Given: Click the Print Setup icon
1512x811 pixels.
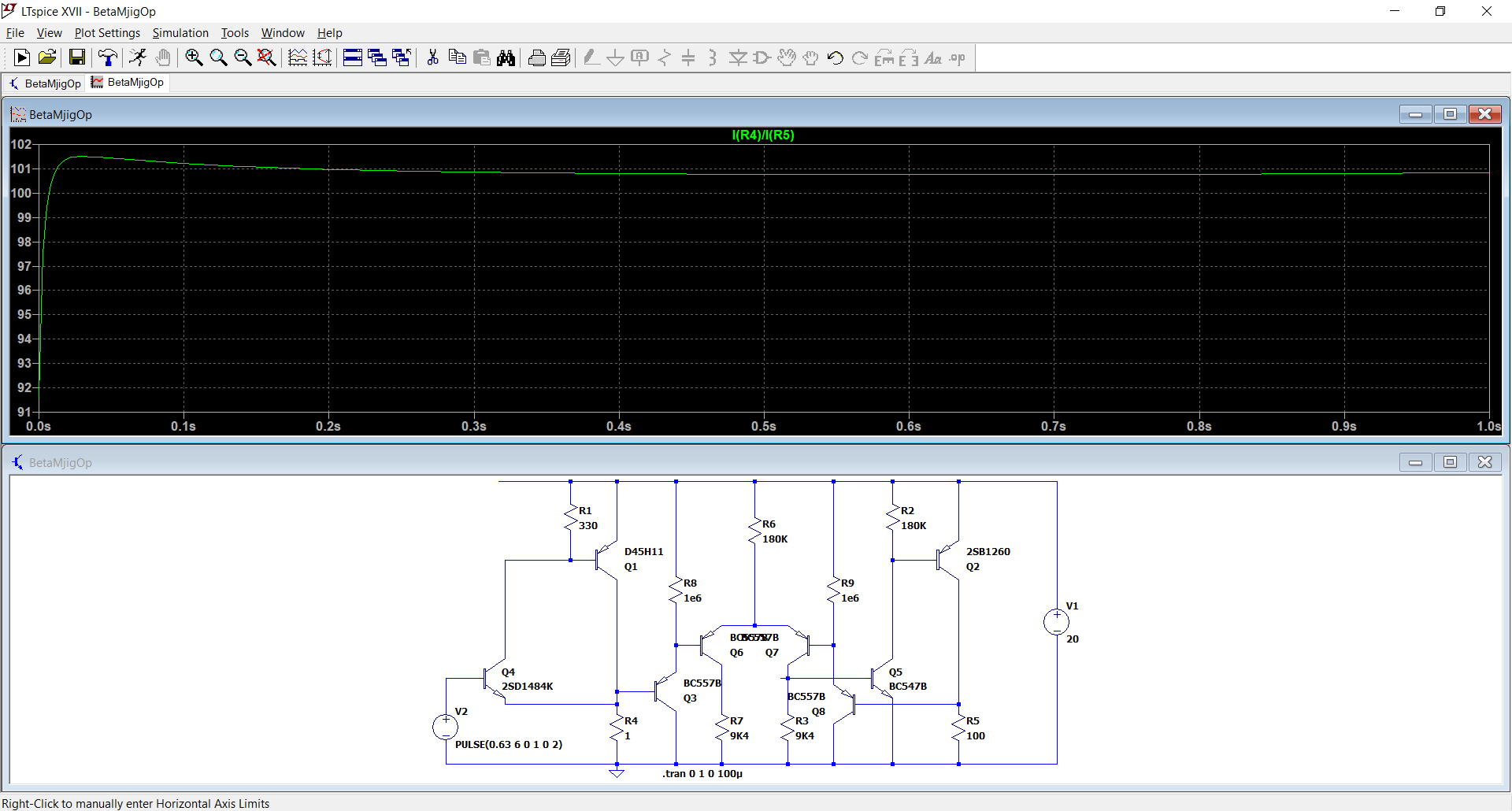Looking at the screenshot, I should (x=561, y=57).
